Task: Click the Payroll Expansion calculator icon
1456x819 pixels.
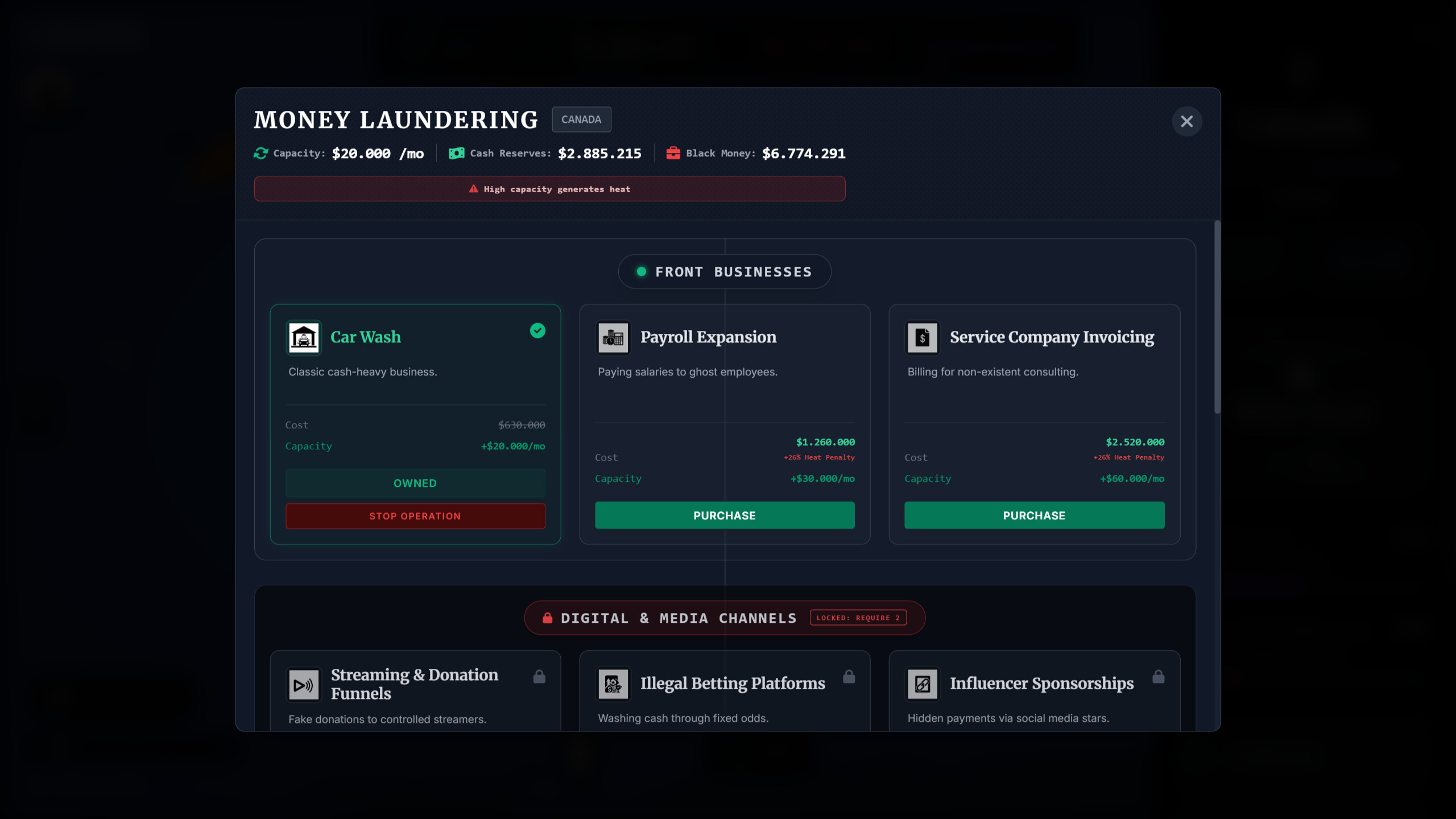Action: tap(614, 337)
